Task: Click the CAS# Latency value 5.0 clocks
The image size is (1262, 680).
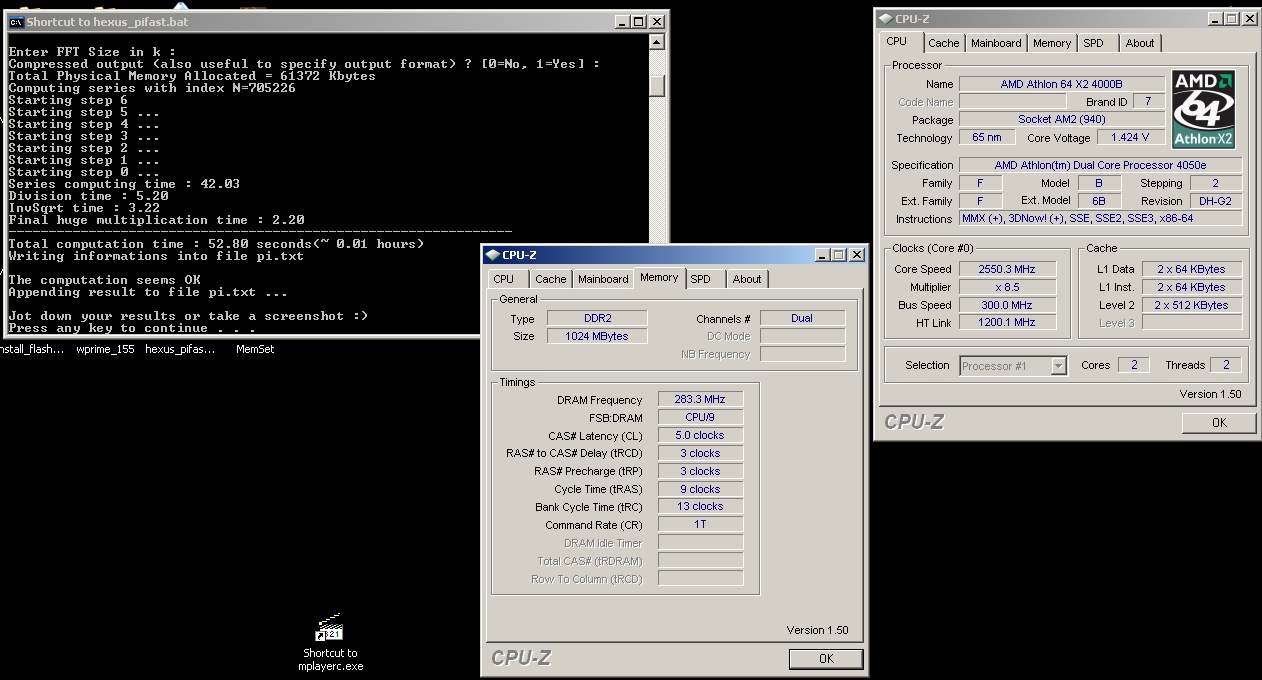Action: coord(700,435)
